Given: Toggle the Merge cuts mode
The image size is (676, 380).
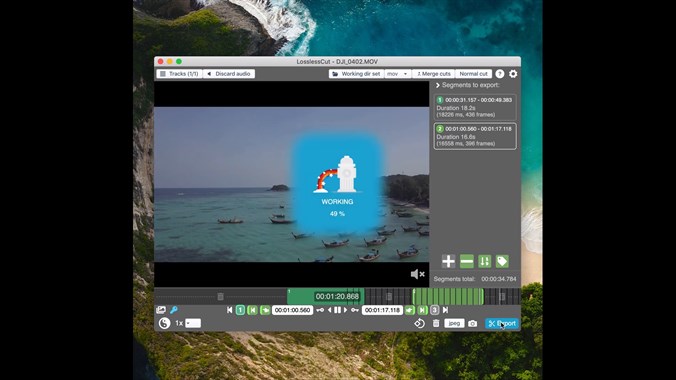Looking at the screenshot, I should point(433,74).
